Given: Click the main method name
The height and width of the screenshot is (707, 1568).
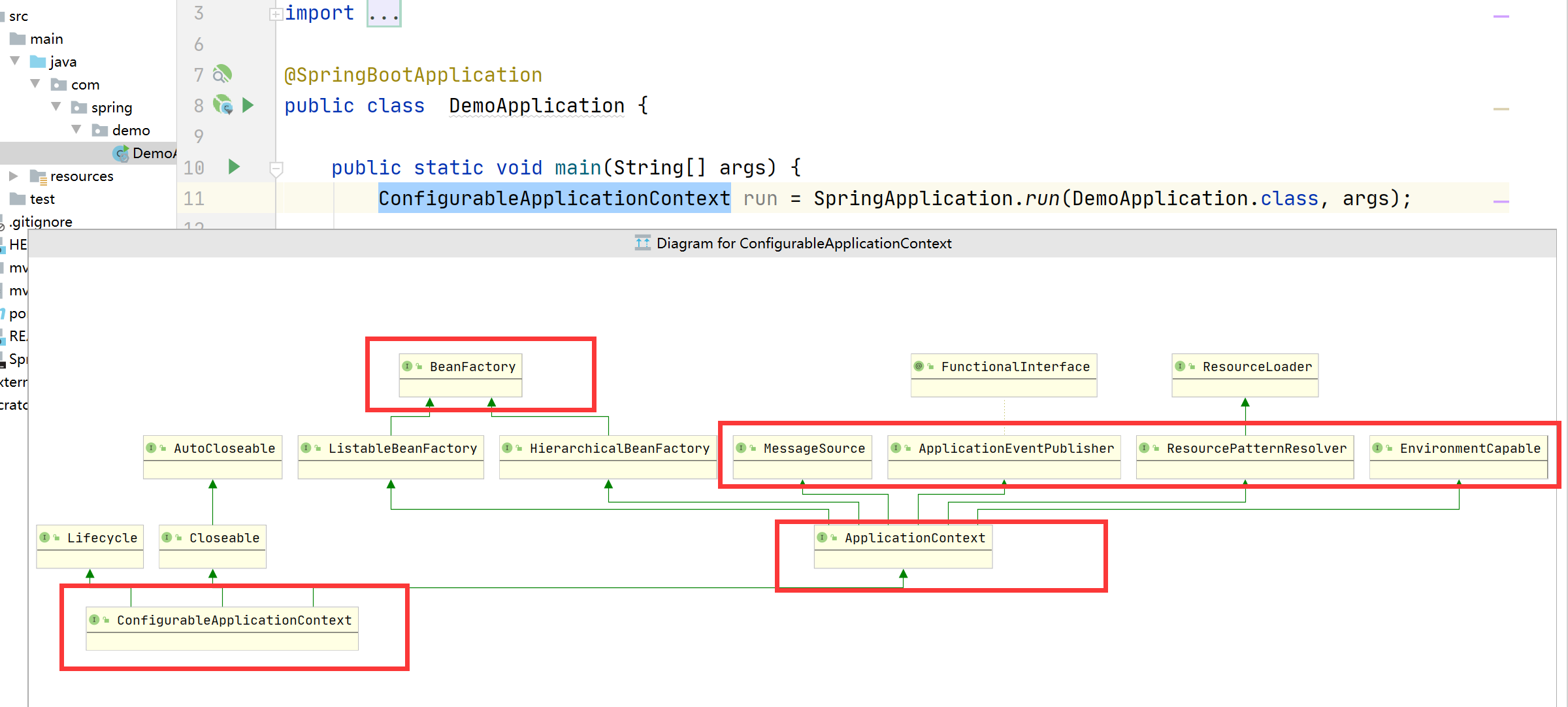Looking at the screenshot, I should coord(578,167).
